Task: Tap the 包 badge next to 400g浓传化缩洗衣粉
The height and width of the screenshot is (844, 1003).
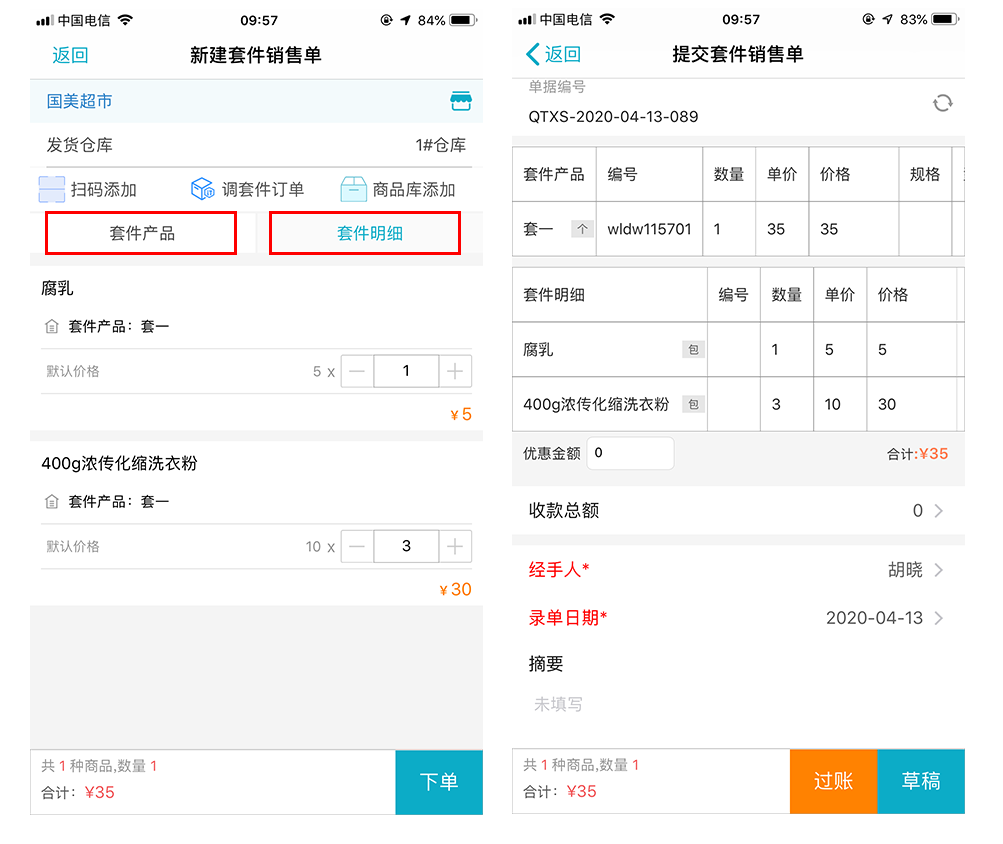Action: click(x=693, y=404)
